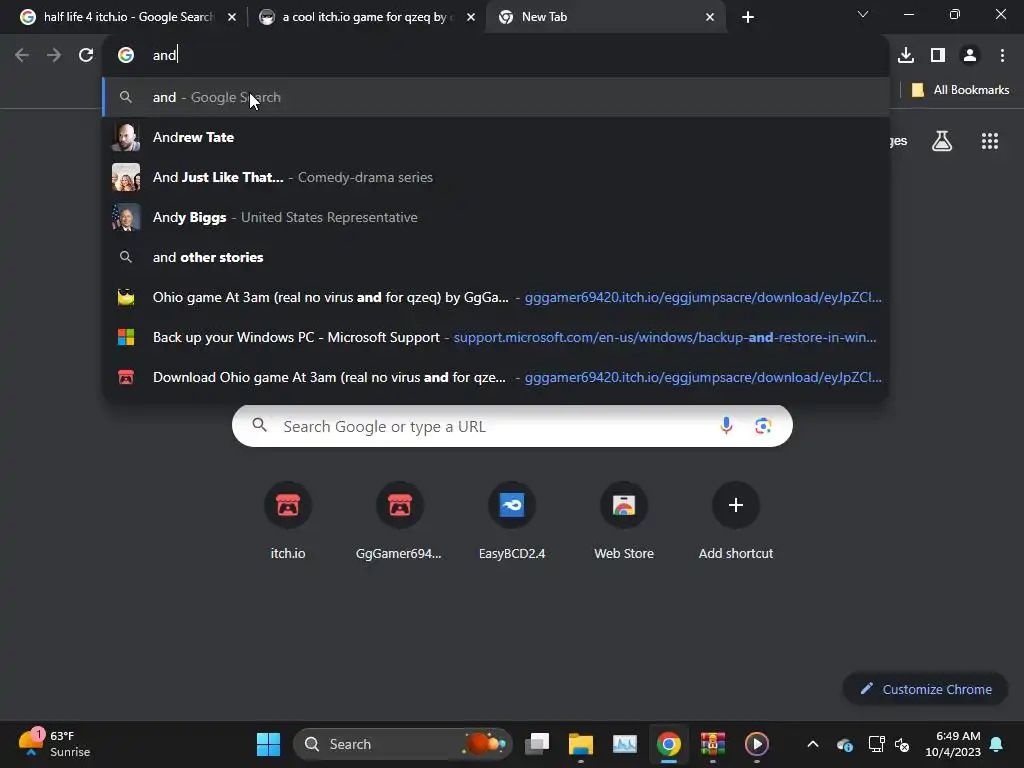Viewport: 1024px width, 768px height.
Task: Open Windows Start menu
Action: pyautogui.click(x=268, y=744)
